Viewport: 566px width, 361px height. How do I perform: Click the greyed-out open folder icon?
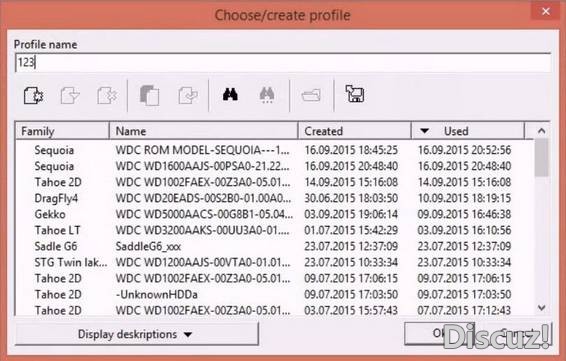click(311, 95)
